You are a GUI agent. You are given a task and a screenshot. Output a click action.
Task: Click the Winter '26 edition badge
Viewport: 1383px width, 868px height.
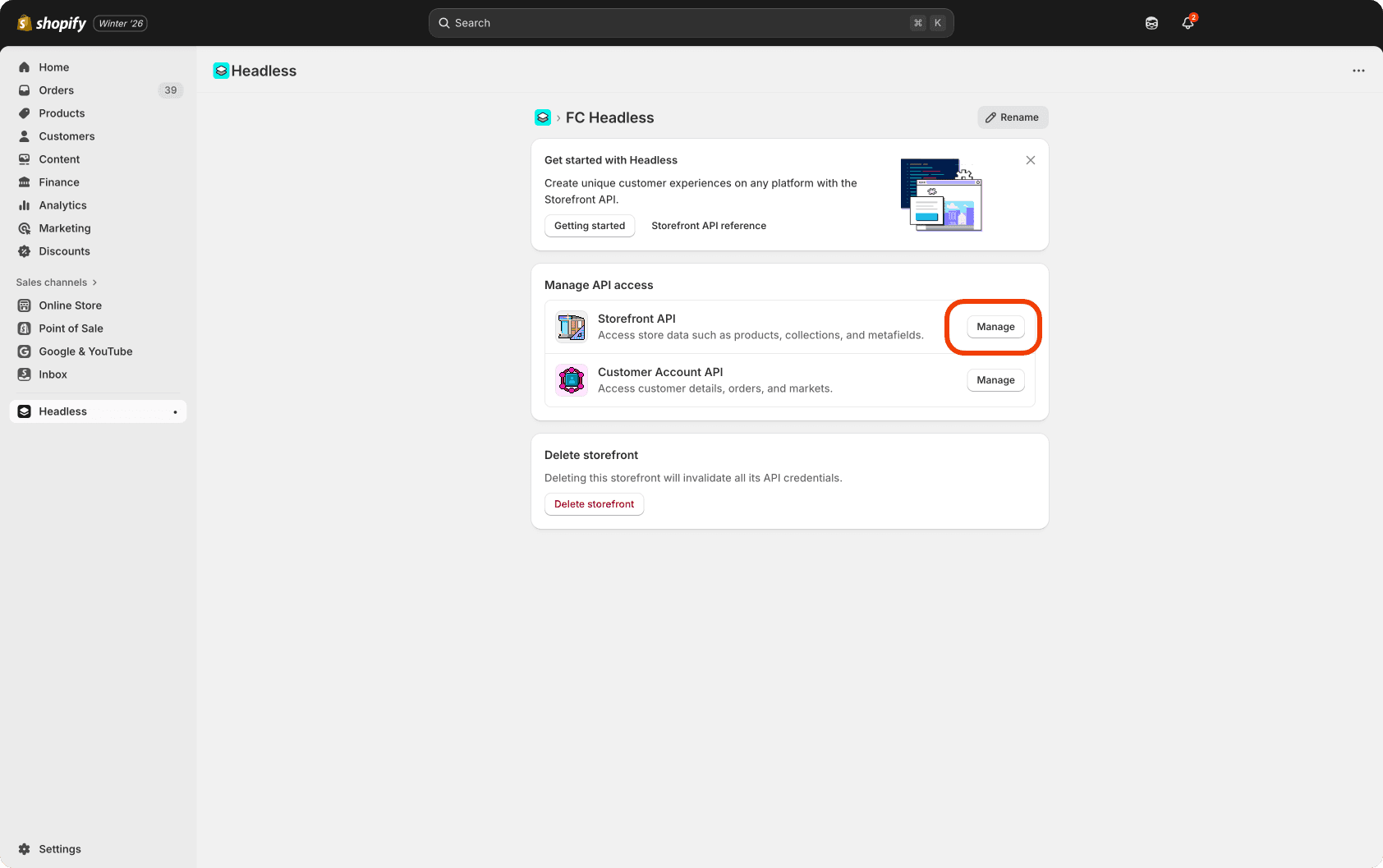tap(121, 23)
